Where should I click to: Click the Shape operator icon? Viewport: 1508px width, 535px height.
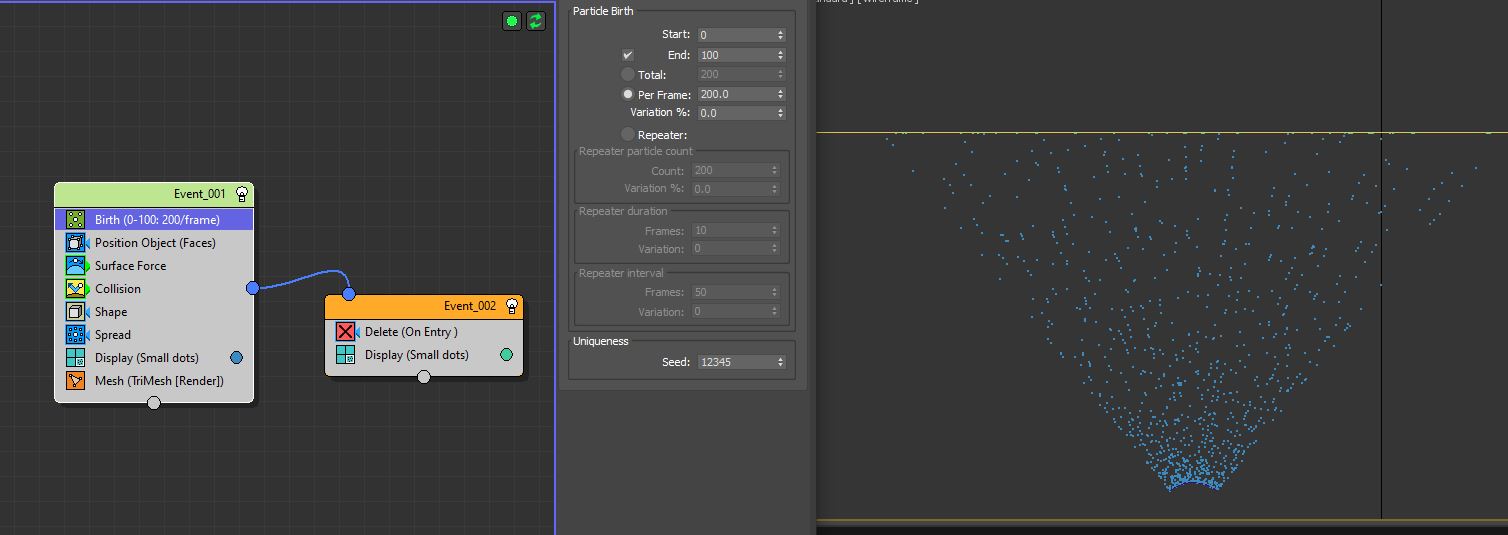(x=76, y=312)
